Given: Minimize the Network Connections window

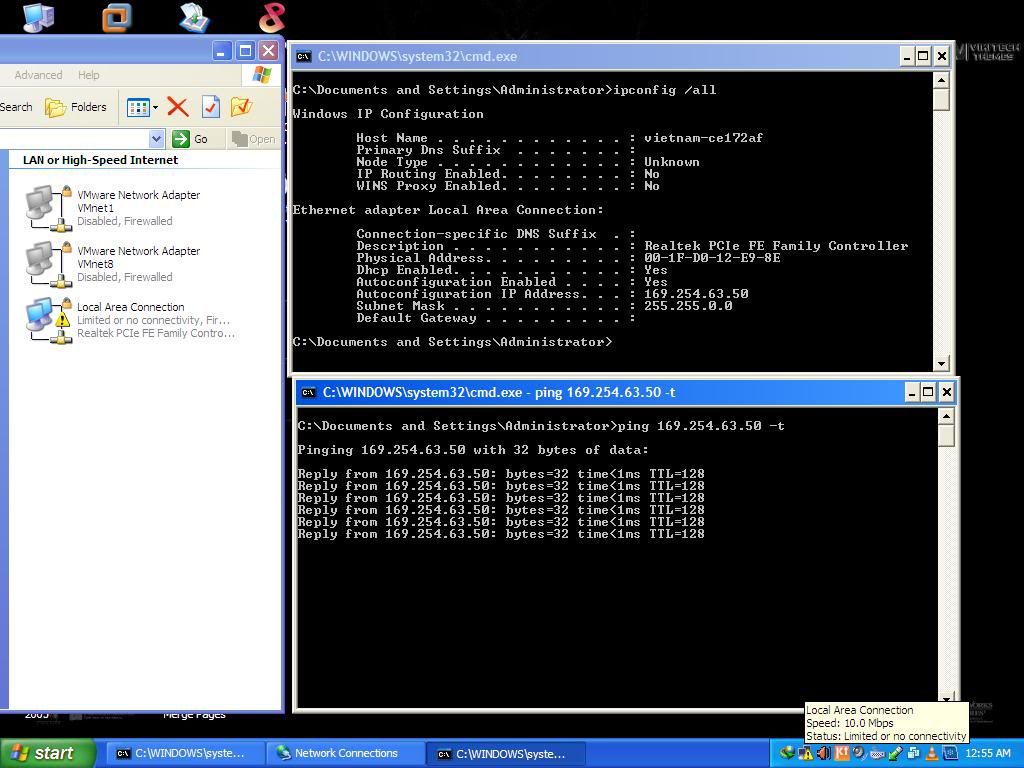Looking at the screenshot, I should tap(221, 51).
